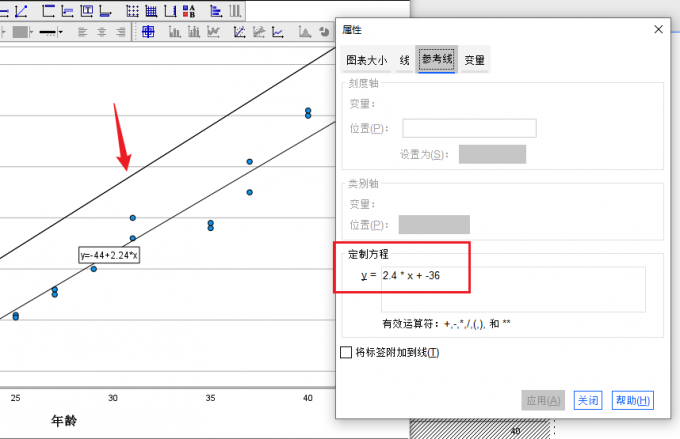Image resolution: width=680 pixels, height=439 pixels.
Task: Align text left icon
Action: click(x=82, y=32)
